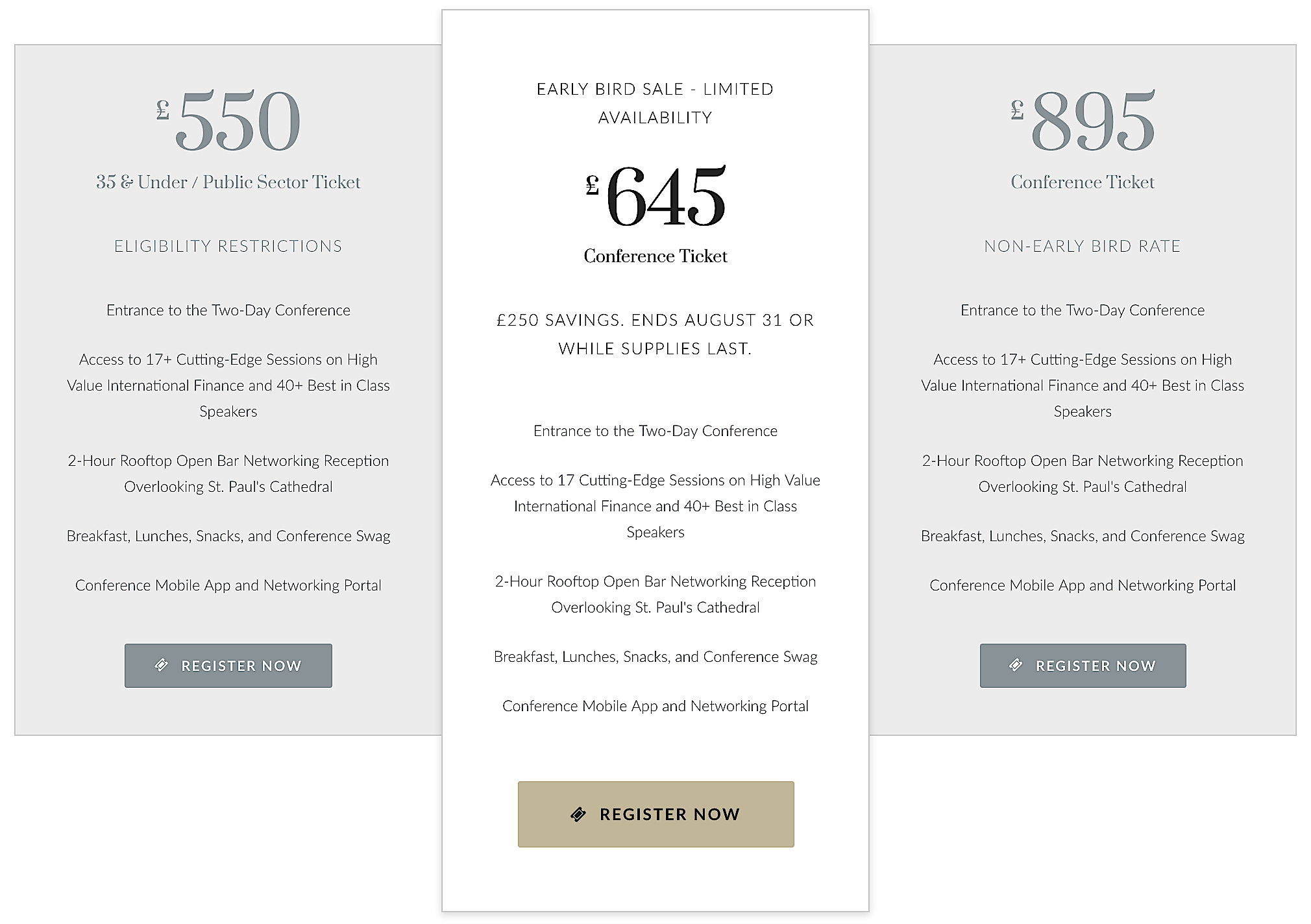This screenshot has height=924, width=1311.
Task: Click the £645 early bird price
Action: 655,196
